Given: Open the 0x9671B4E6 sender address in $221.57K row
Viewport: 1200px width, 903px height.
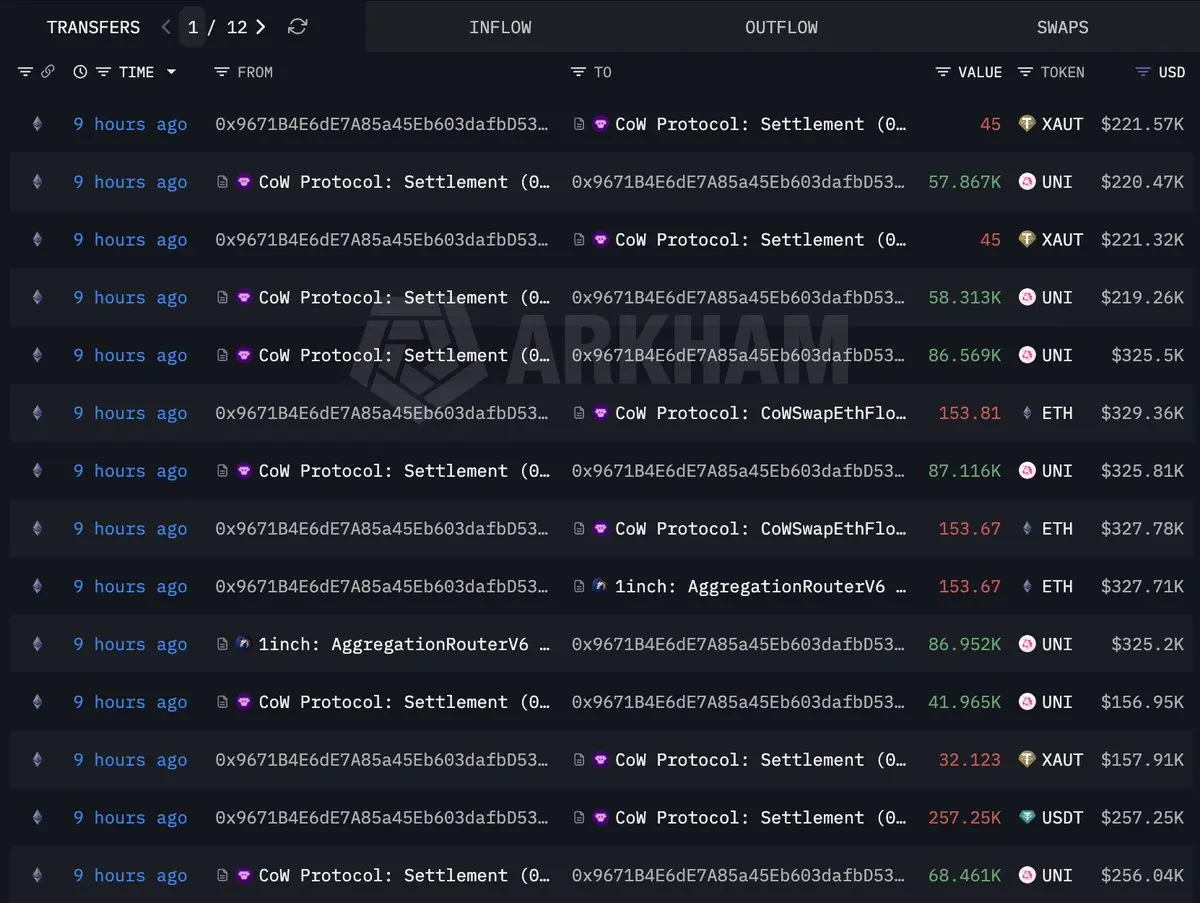Looking at the screenshot, I should tap(382, 124).
